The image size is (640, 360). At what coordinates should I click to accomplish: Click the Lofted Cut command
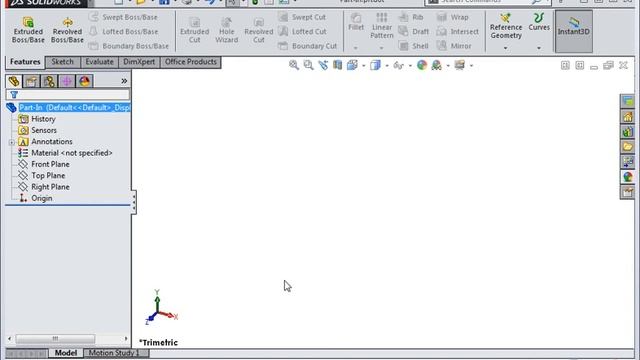coord(302,31)
